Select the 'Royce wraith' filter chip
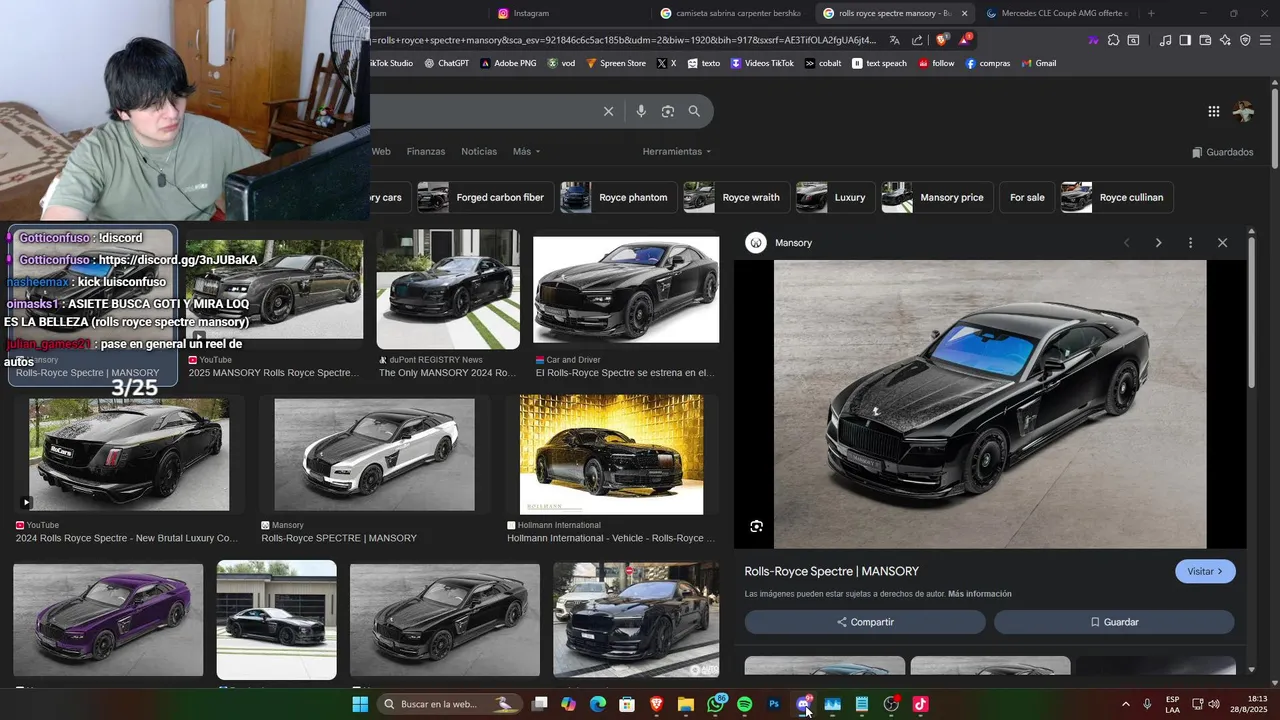 tap(736, 198)
